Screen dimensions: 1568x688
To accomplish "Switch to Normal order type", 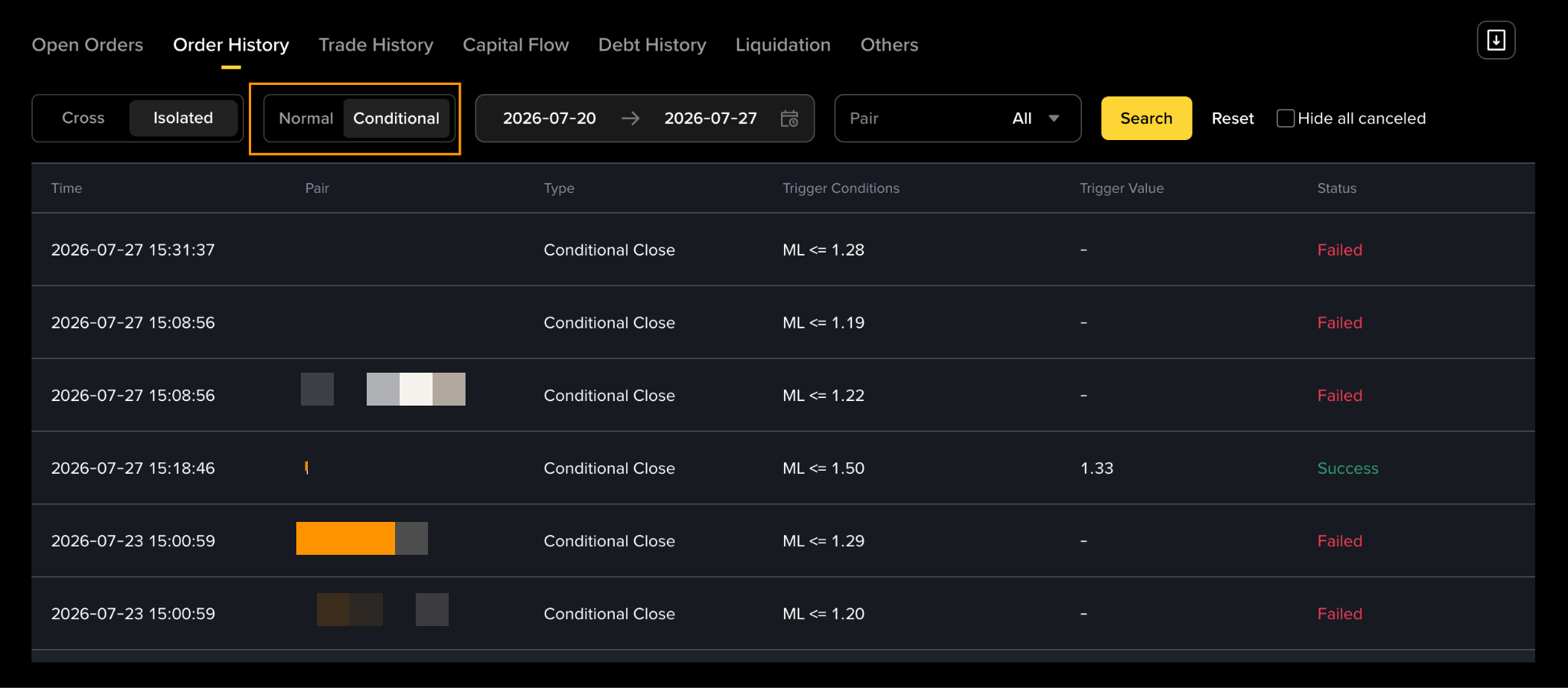I will 305,119.
